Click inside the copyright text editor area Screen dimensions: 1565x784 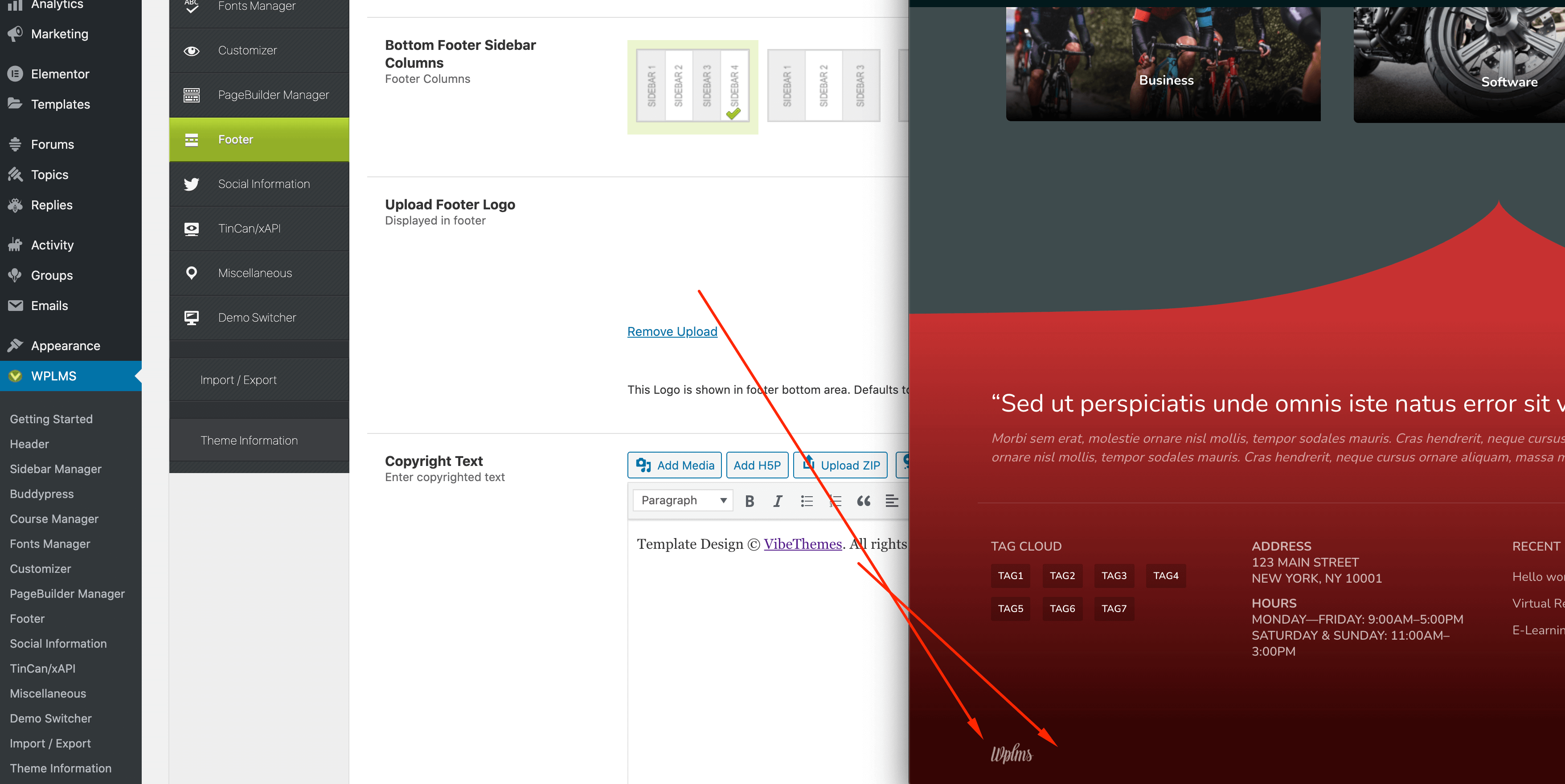tap(768, 652)
